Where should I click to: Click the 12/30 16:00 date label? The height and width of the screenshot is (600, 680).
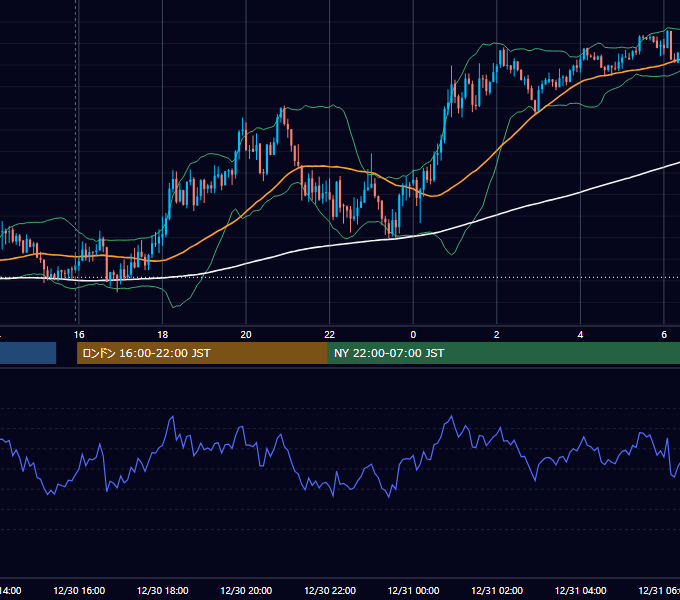(x=79, y=591)
